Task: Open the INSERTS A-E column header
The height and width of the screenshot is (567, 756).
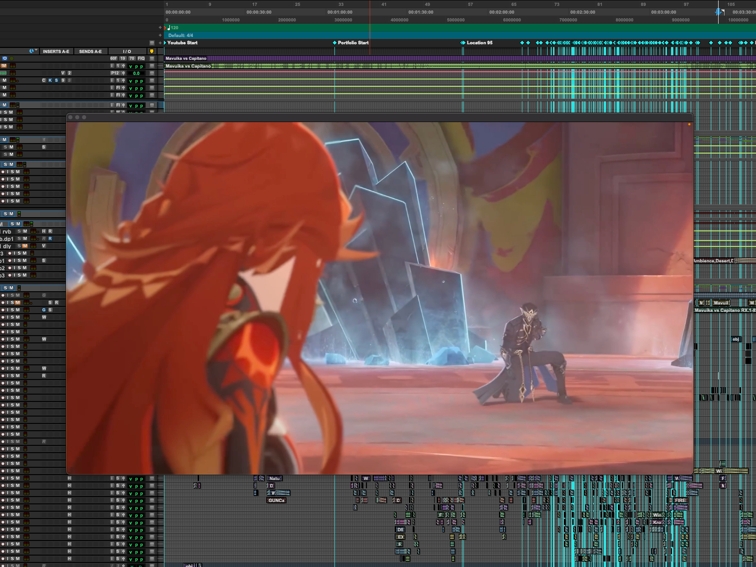Action: click(56, 51)
